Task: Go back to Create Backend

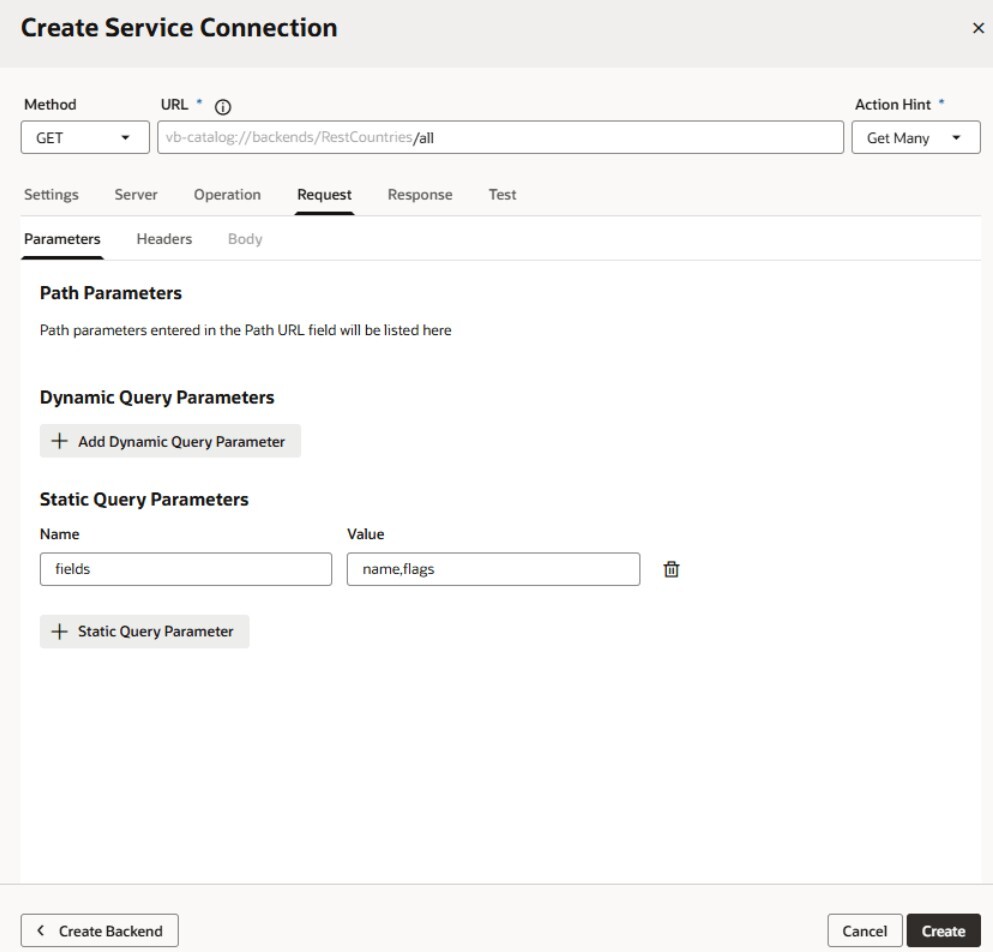Action: 99,930
